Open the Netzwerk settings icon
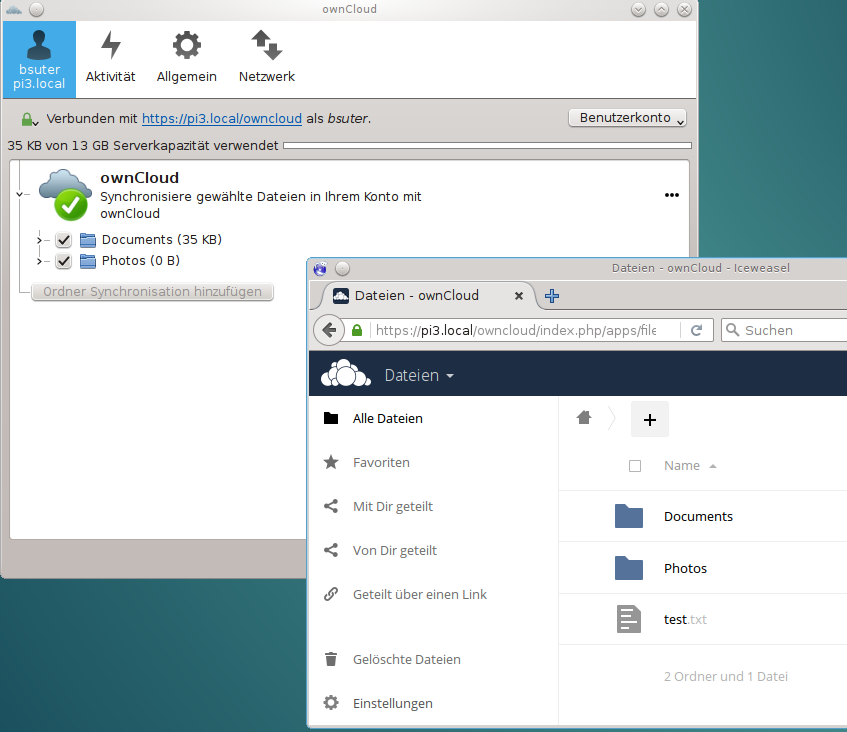 [265, 57]
